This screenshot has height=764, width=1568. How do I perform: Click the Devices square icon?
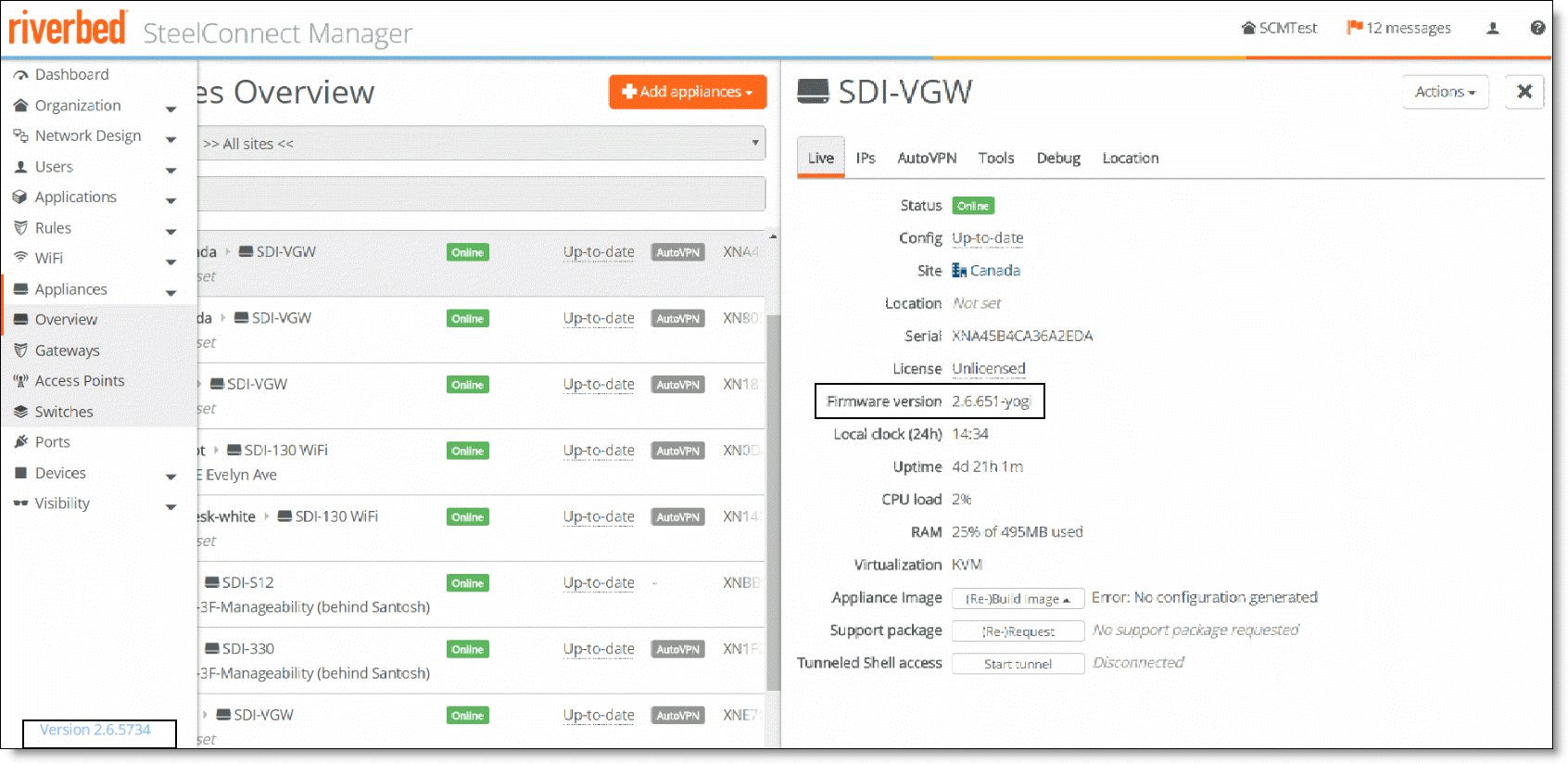pos(20,473)
